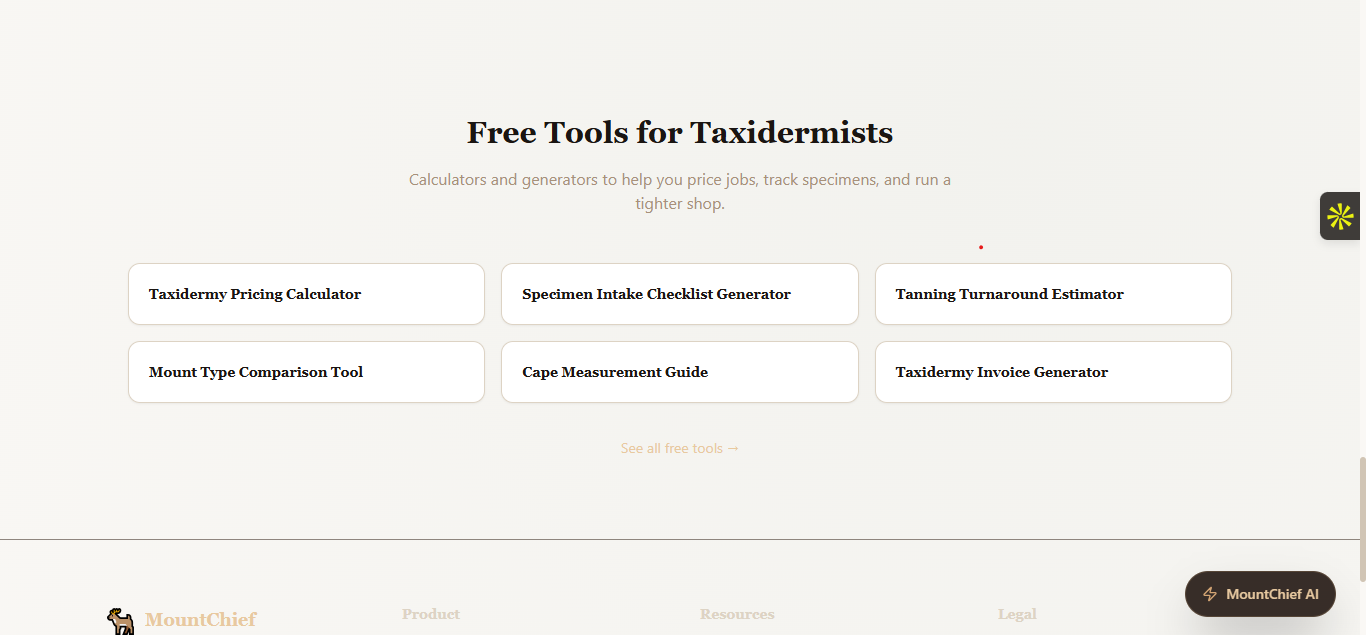Select the Legal footer heading
The height and width of the screenshot is (635, 1366).
click(1017, 614)
